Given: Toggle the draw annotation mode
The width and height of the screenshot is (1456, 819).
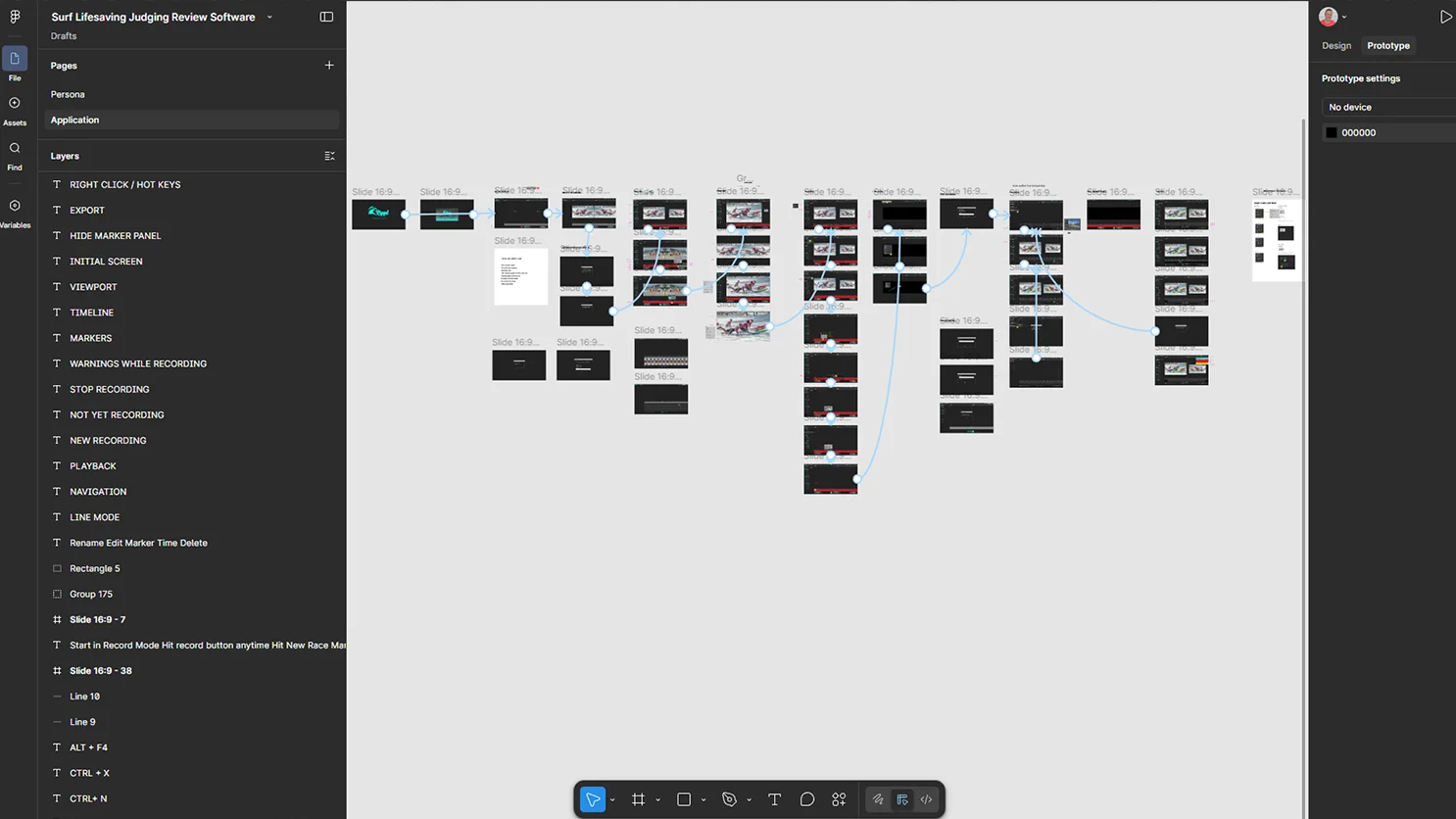Looking at the screenshot, I should pos(878,799).
